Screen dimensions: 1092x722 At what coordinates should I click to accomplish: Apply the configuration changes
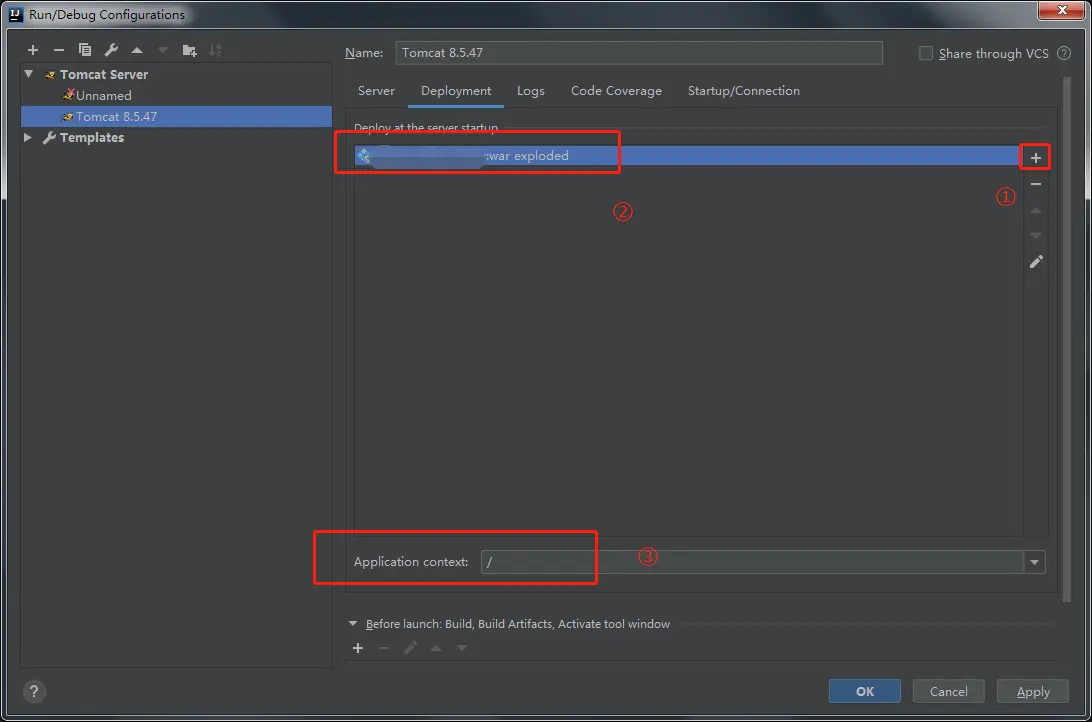pos(1033,691)
